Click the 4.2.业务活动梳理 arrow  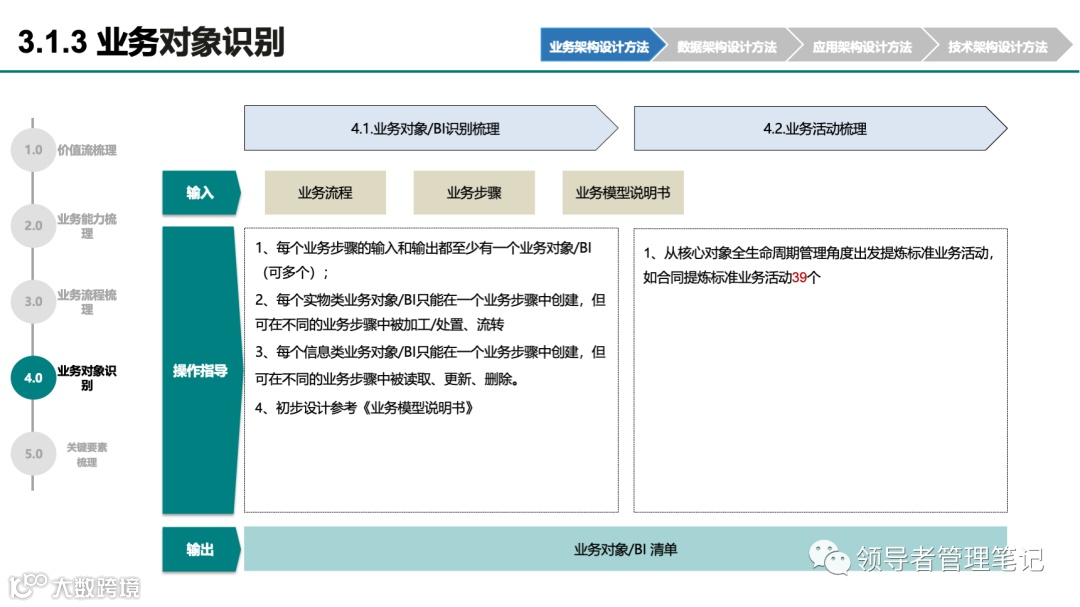click(820, 128)
